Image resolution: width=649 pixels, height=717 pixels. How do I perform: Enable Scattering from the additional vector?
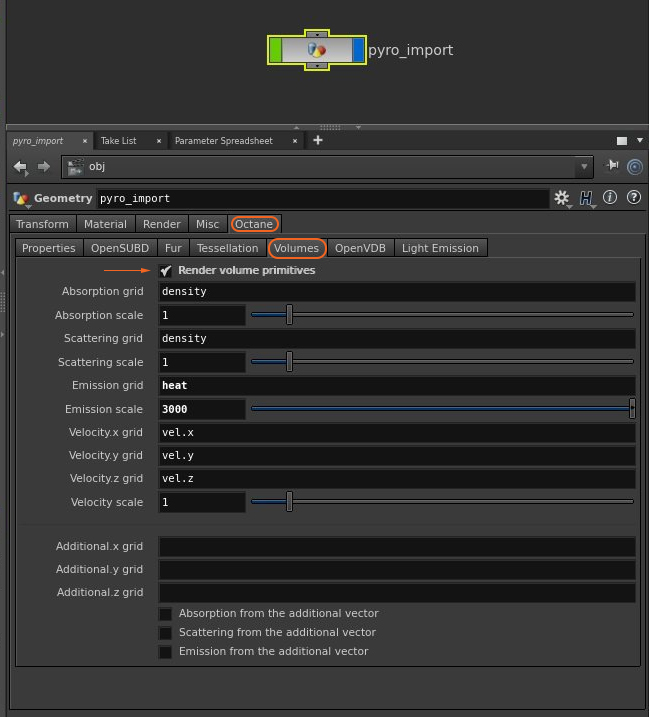pyautogui.click(x=166, y=633)
